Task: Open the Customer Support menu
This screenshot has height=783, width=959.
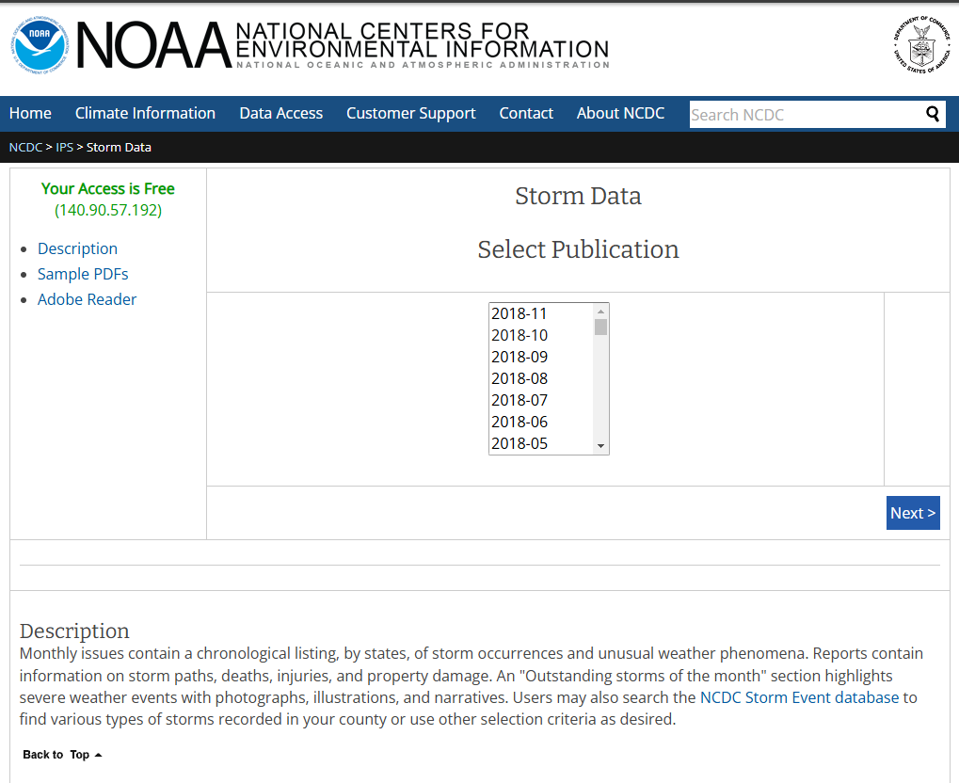Action: tap(410, 114)
